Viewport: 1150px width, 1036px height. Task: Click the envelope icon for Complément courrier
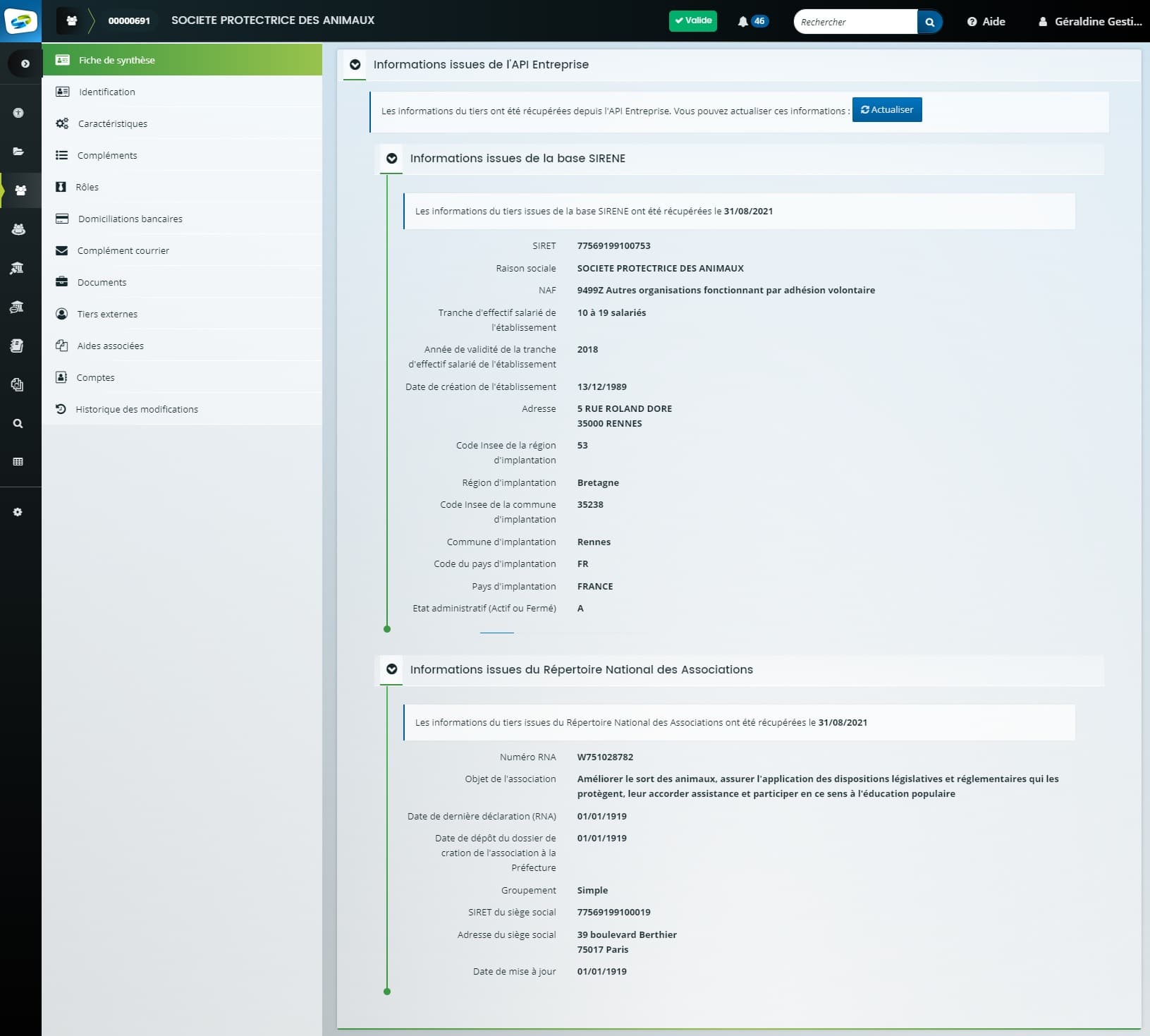(x=62, y=250)
